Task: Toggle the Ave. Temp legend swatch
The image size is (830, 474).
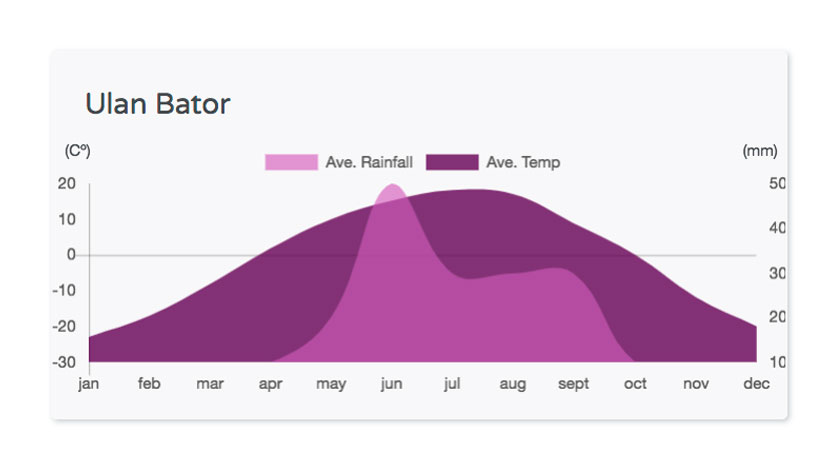Action: click(452, 162)
